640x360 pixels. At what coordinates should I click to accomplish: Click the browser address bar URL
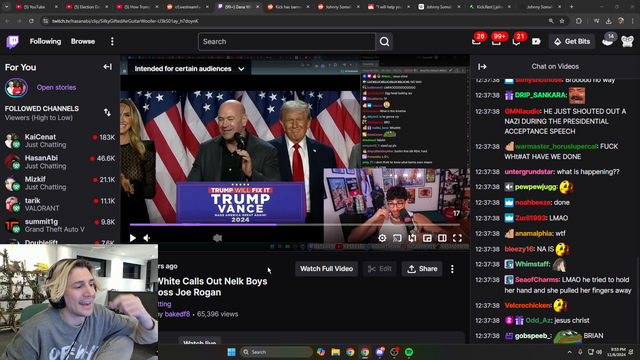click(125, 21)
